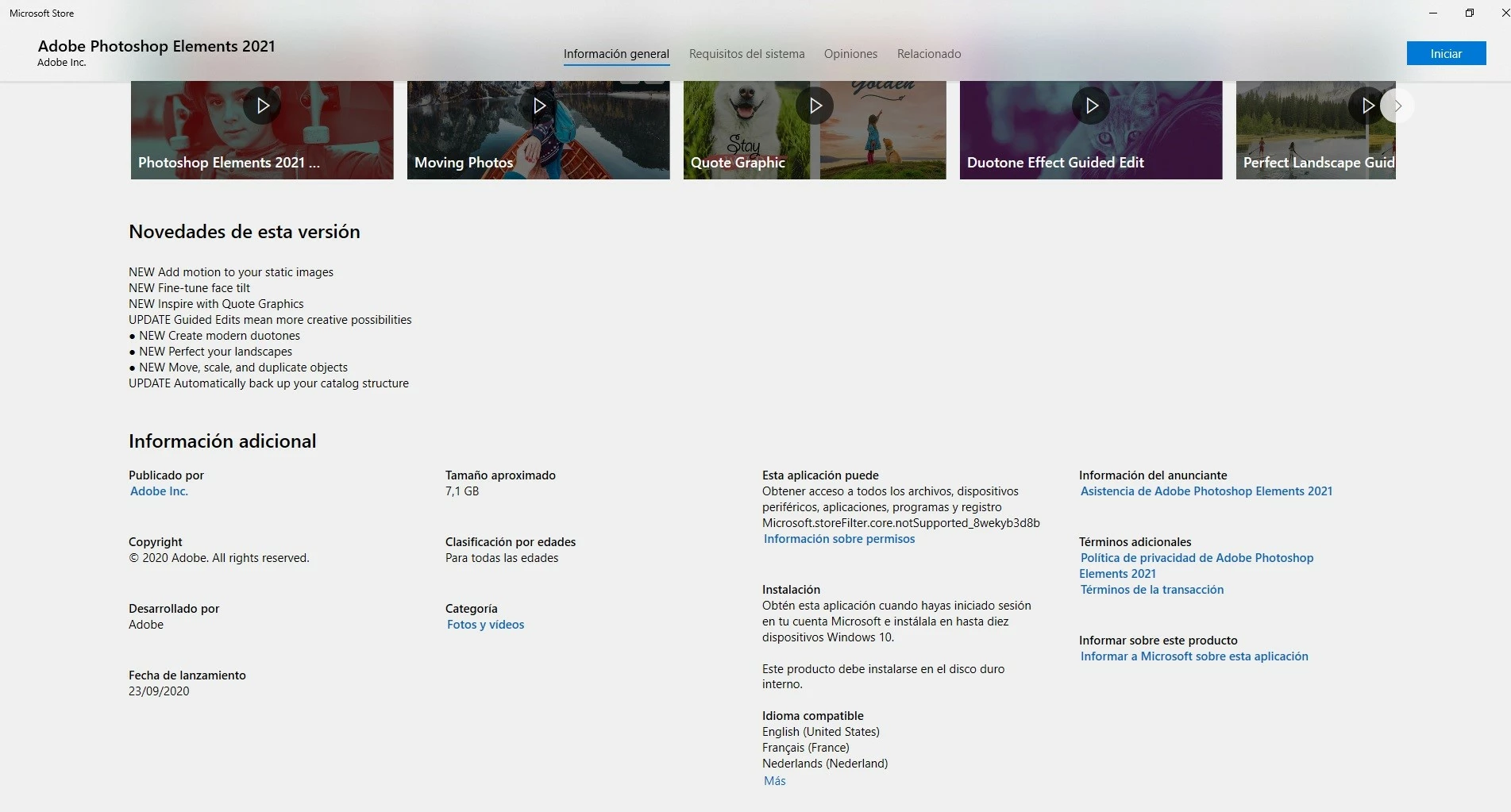Play the Moving Photos video

pos(538,106)
